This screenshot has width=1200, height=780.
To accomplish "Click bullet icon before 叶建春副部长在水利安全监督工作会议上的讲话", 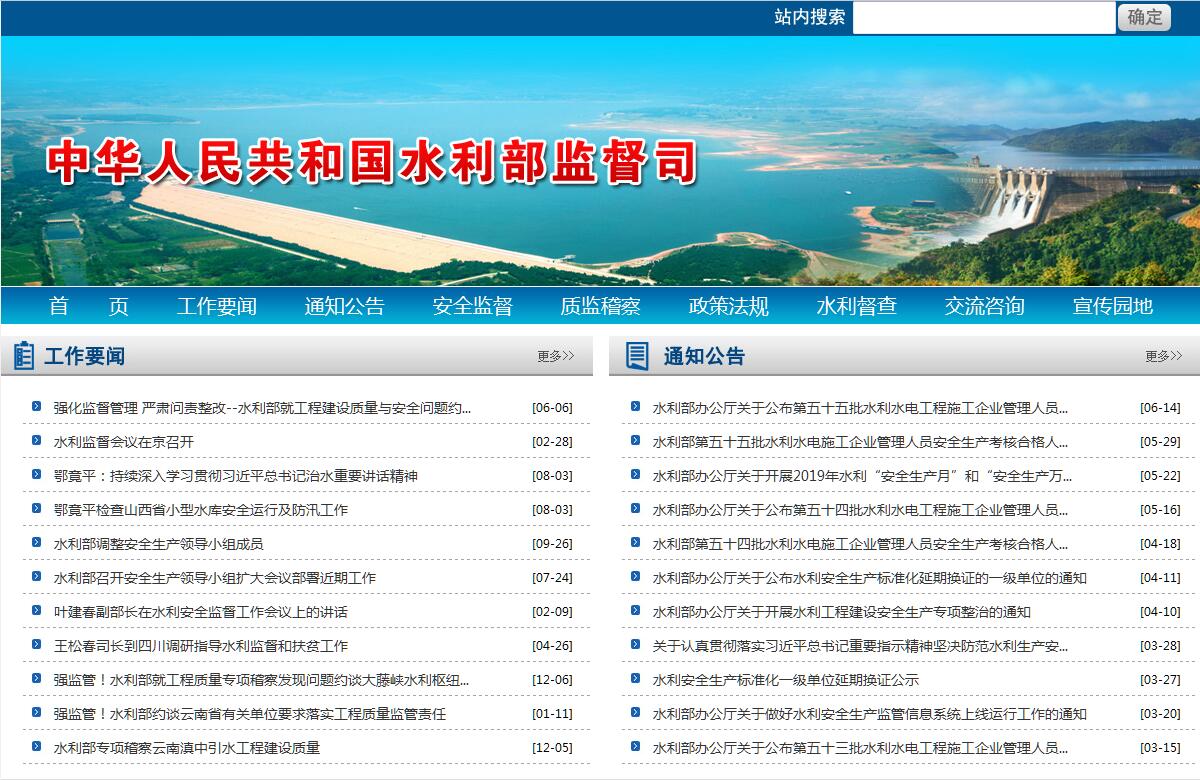I will tap(36, 611).
